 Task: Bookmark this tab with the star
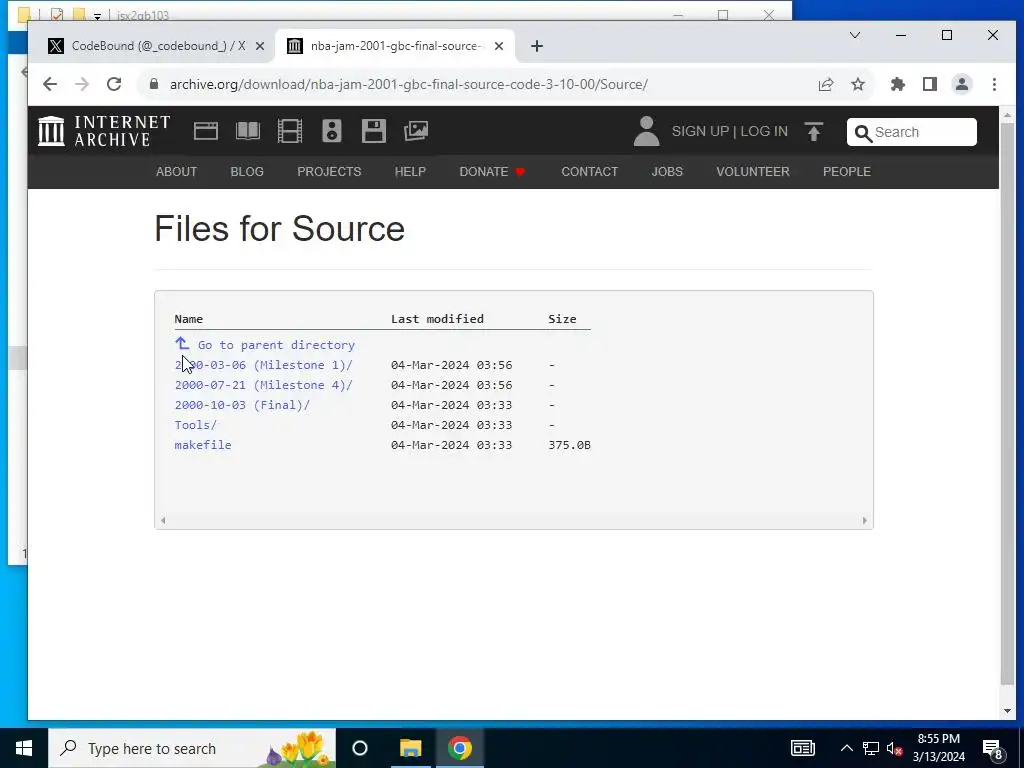[857, 84]
